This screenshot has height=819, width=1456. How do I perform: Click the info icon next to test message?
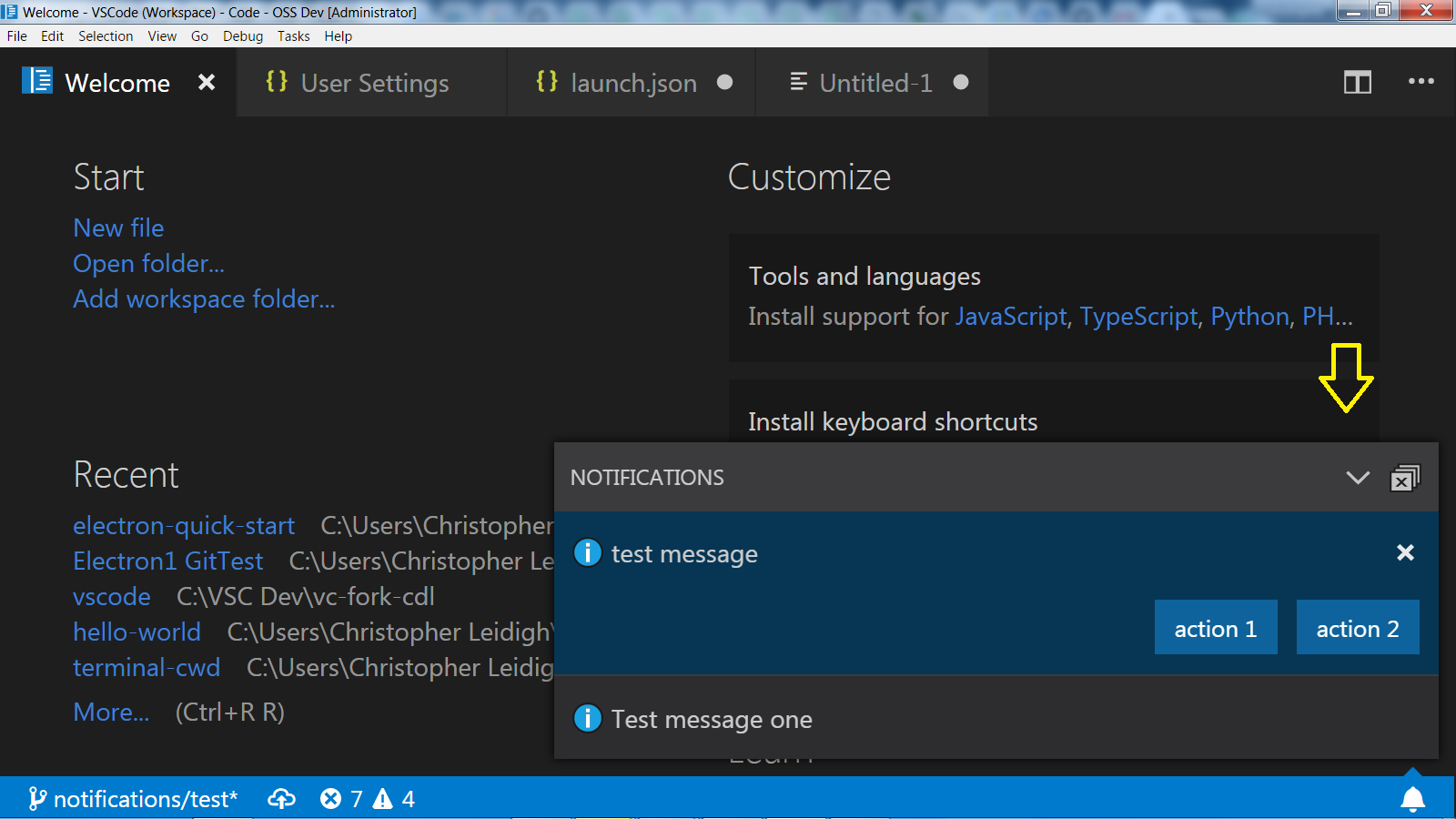pos(588,552)
